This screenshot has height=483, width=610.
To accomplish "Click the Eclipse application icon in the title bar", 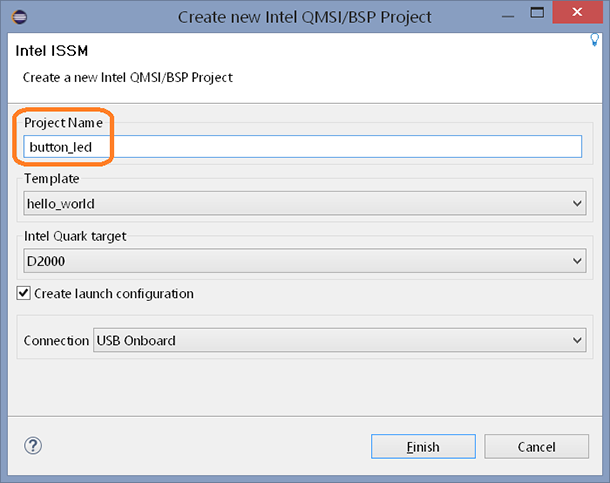I will pyautogui.click(x=19, y=17).
